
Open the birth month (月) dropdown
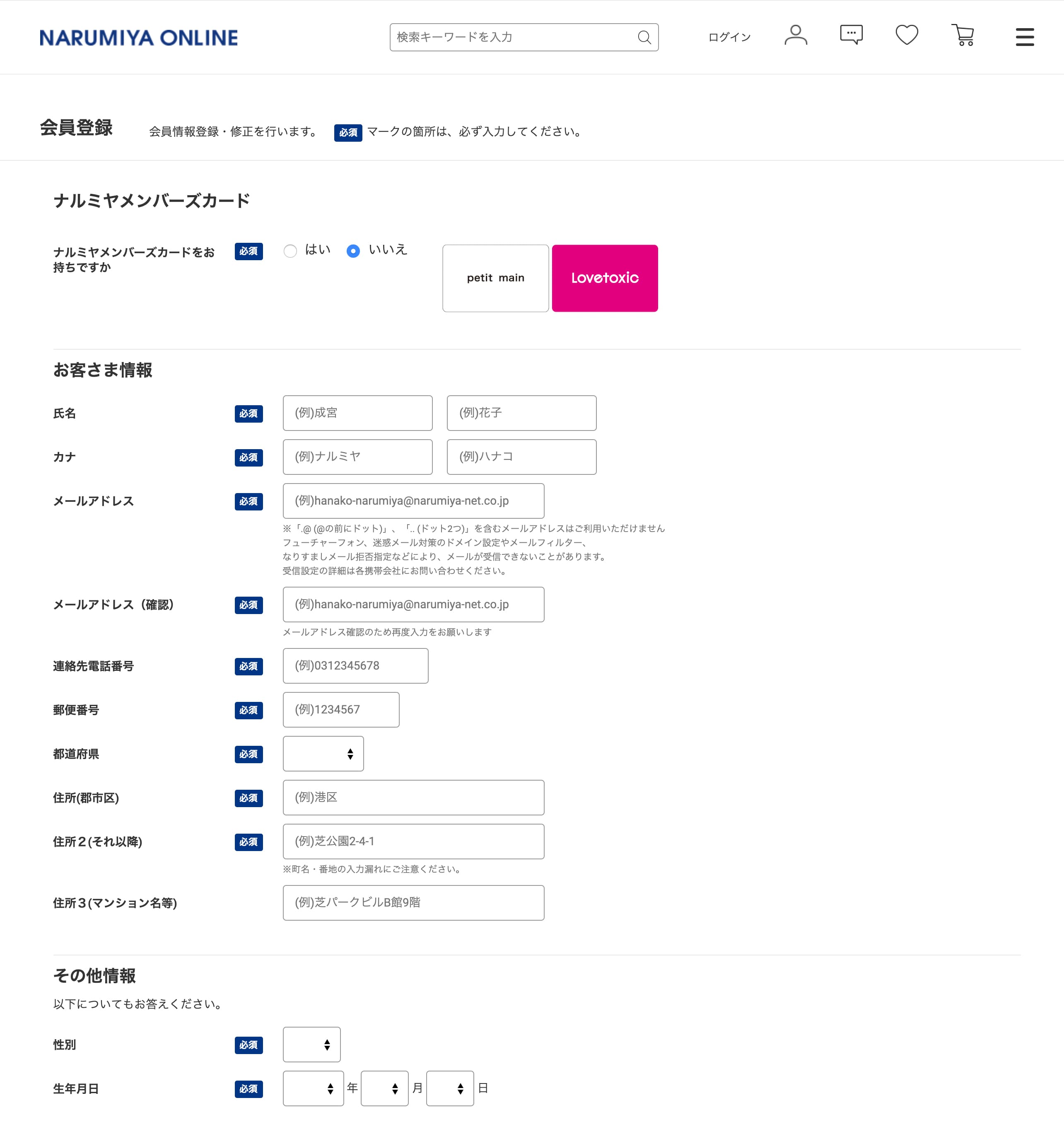[x=384, y=1088]
